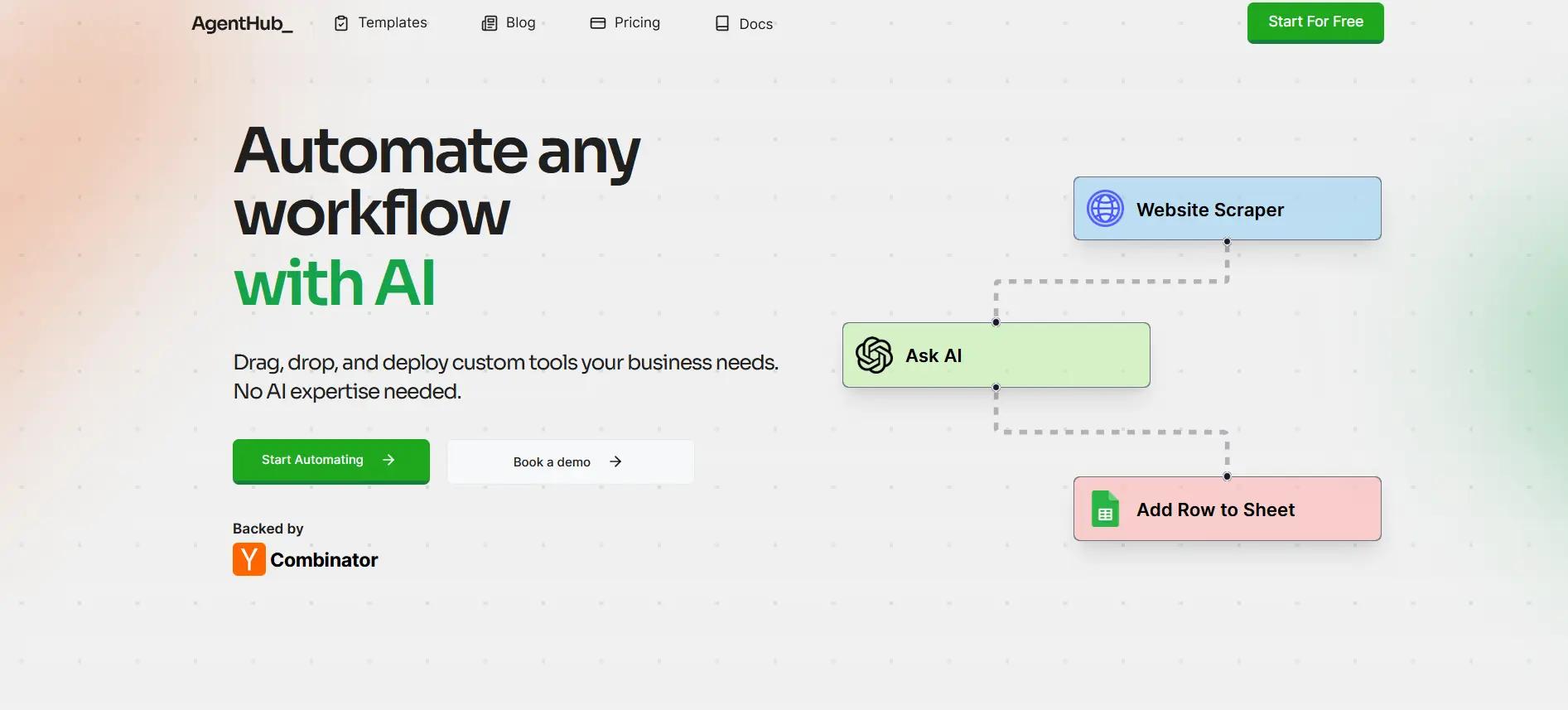Click the Y Combinator orange logo
The width and height of the screenshot is (1568, 710).
click(249, 559)
